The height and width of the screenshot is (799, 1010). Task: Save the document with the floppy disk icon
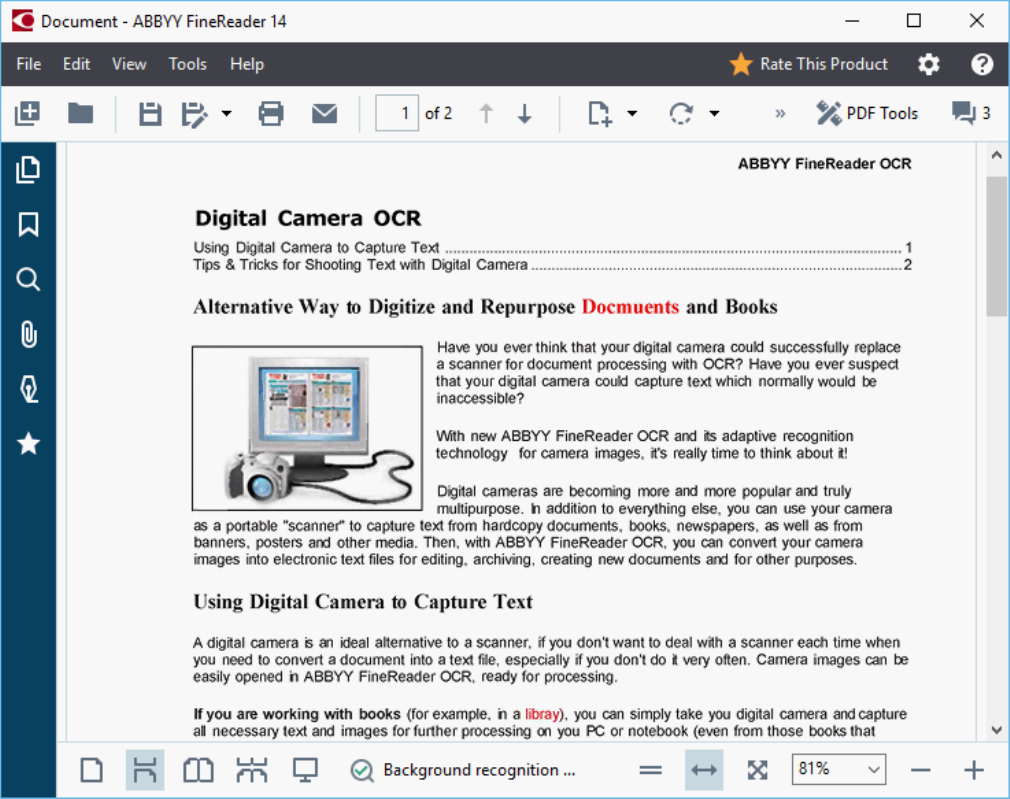[150, 113]
